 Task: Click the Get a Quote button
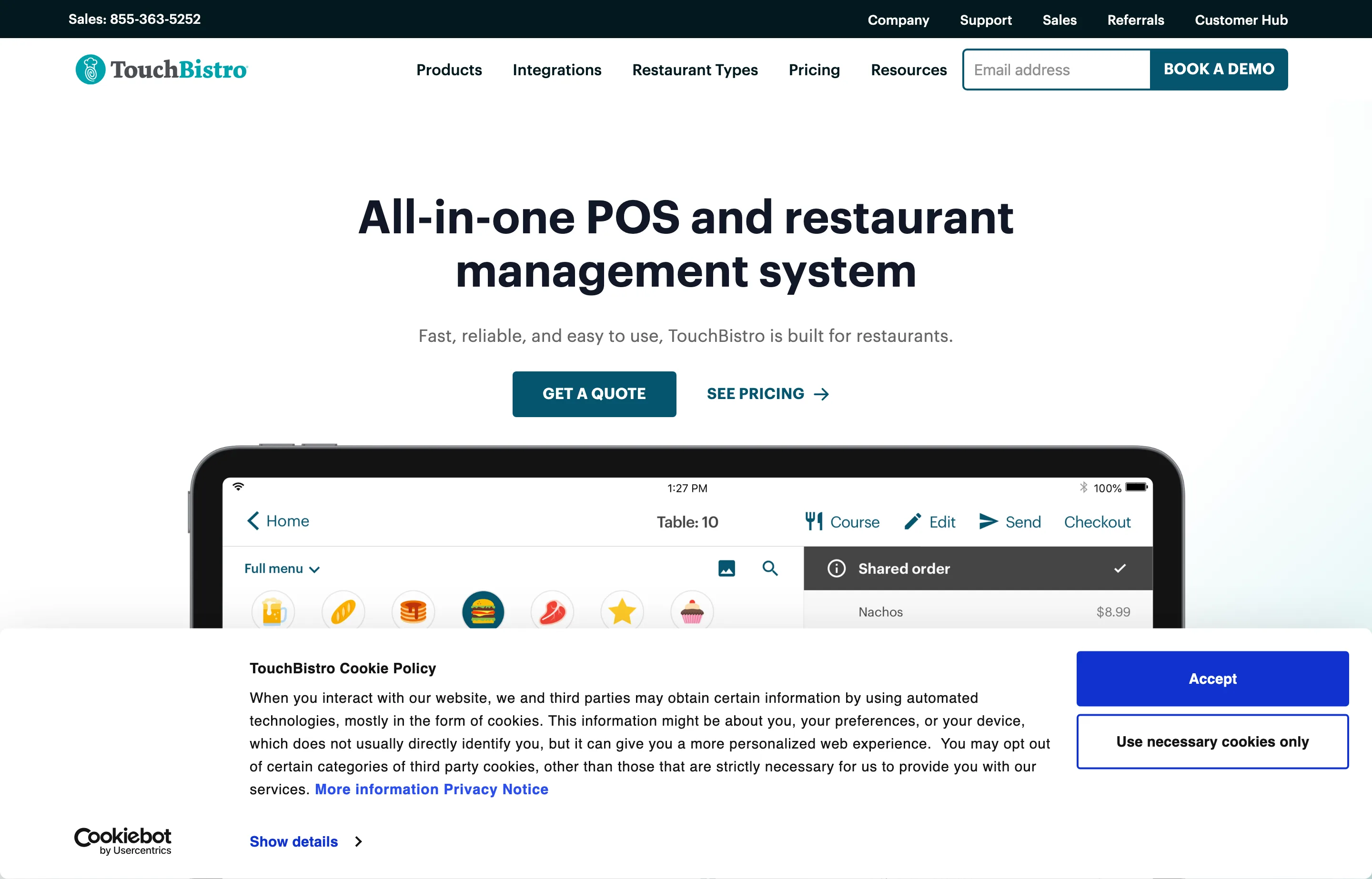point(595,394)
